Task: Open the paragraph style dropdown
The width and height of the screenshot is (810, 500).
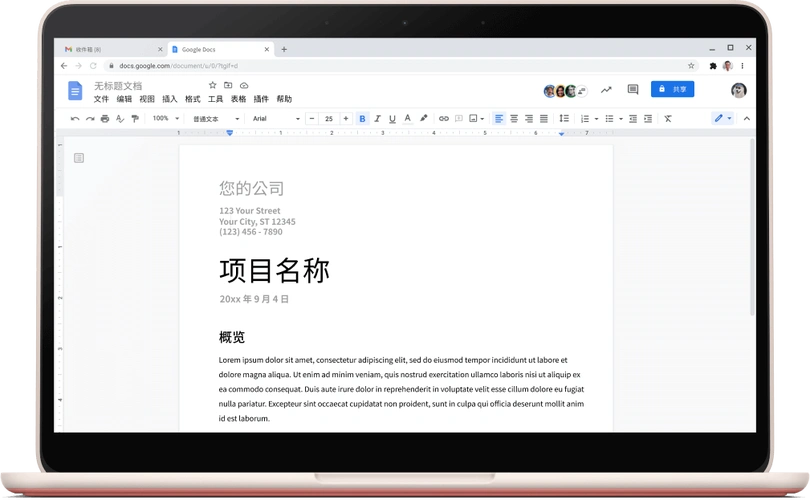Action: click(x=216, y=119)
